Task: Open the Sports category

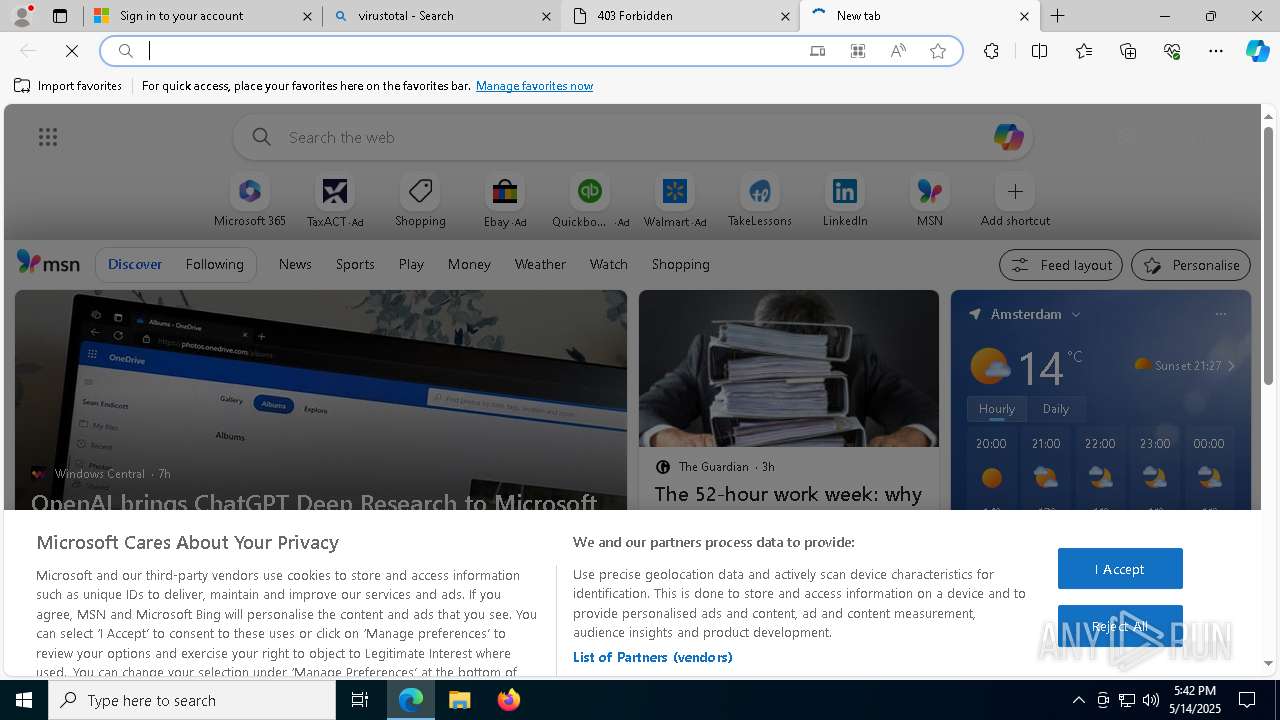Action: point(355,264)
